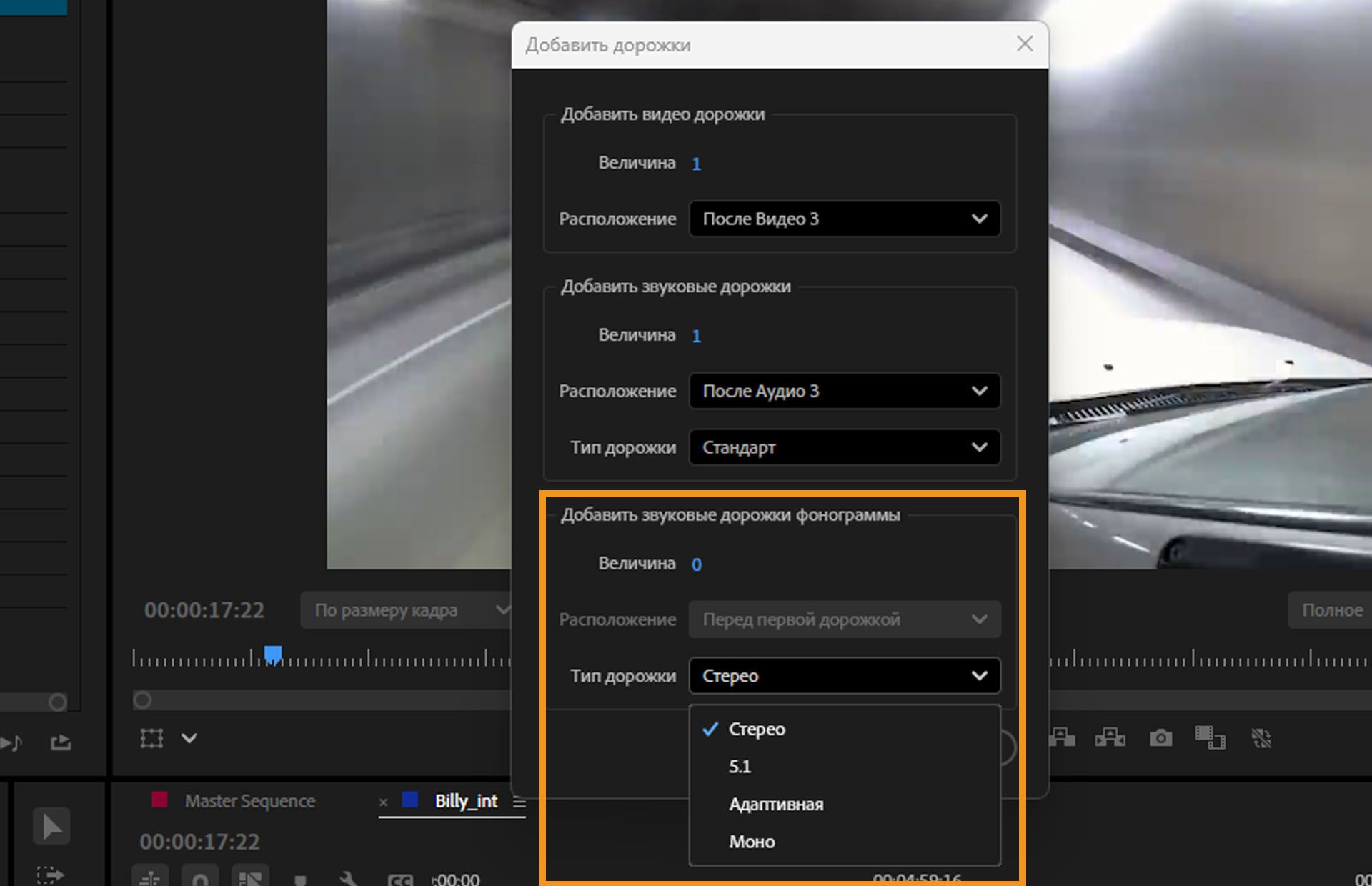This screenshot has width=1372, height=886.
Task: Expand the "Стандарт" track type dropdown
Action: click(844, 447)
